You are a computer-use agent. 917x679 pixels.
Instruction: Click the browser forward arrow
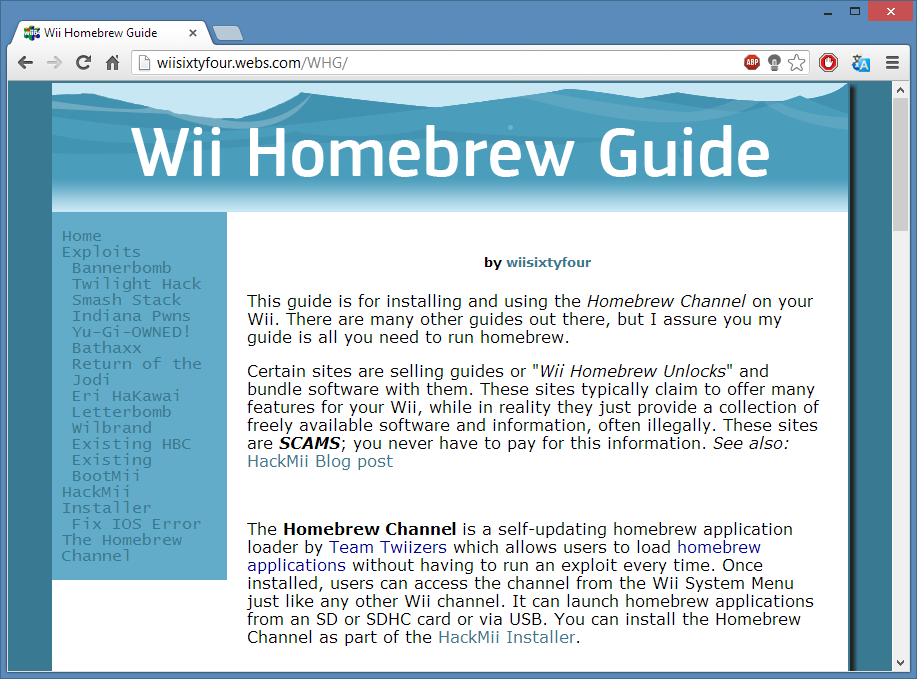pyautogui.click(x=54, y=63)
